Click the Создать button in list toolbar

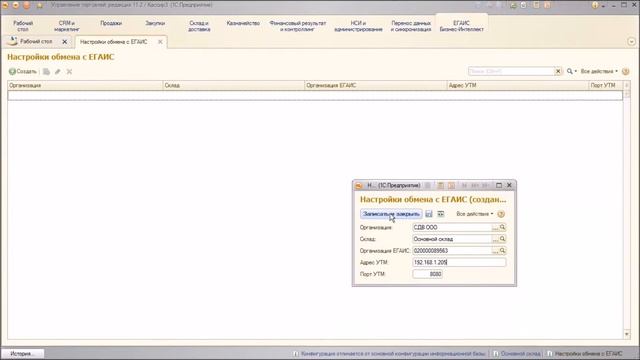pos(23,71)
